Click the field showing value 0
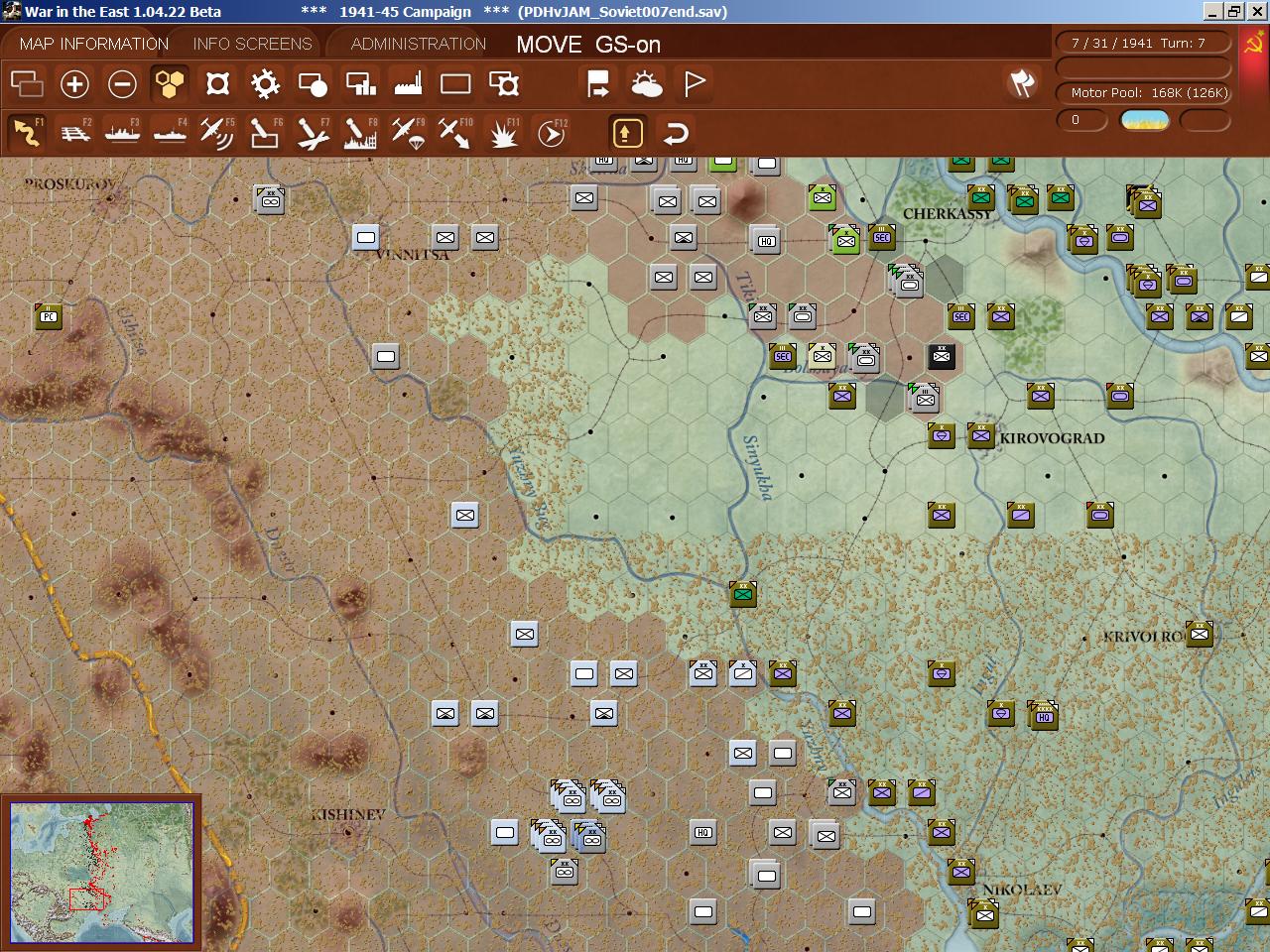 [x=1083, y=120]
